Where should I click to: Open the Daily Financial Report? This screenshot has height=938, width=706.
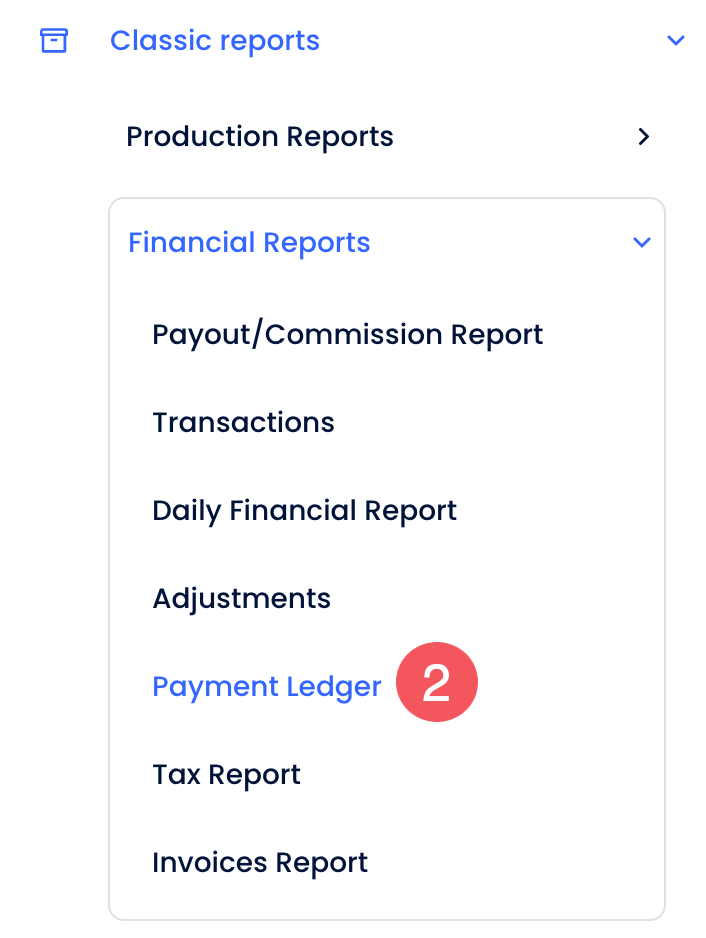coord(304,511)
